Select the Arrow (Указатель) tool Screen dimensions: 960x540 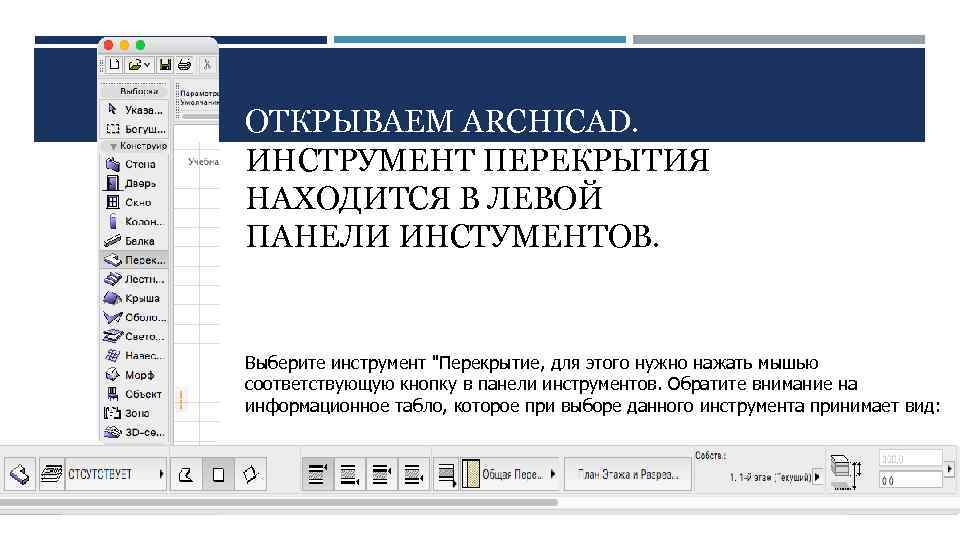tap(134, 110)
